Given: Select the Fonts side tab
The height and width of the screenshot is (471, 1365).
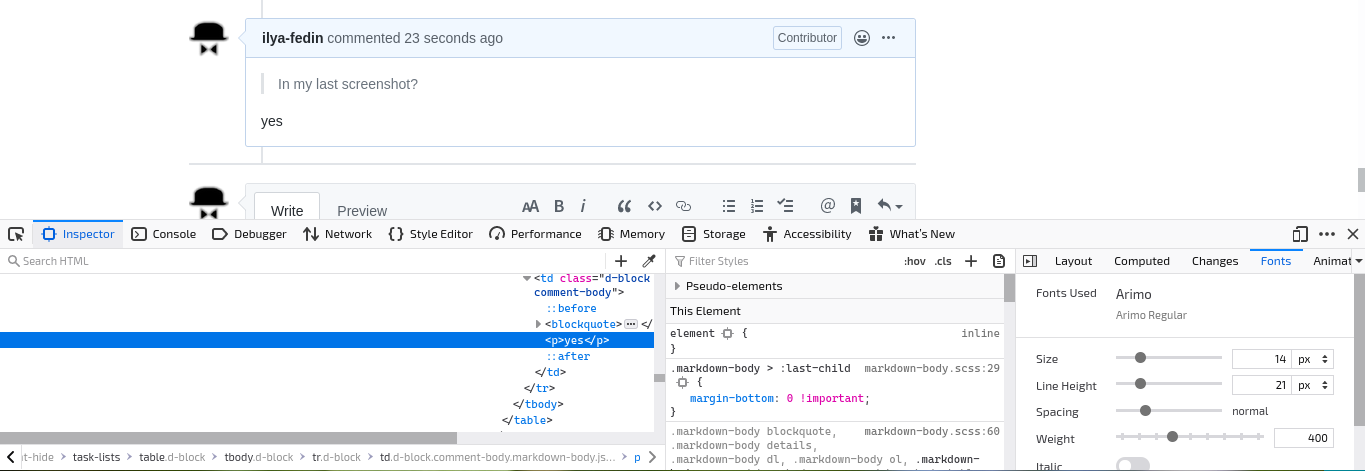Looking at the screenshot, I should [x=1275, y=261].
